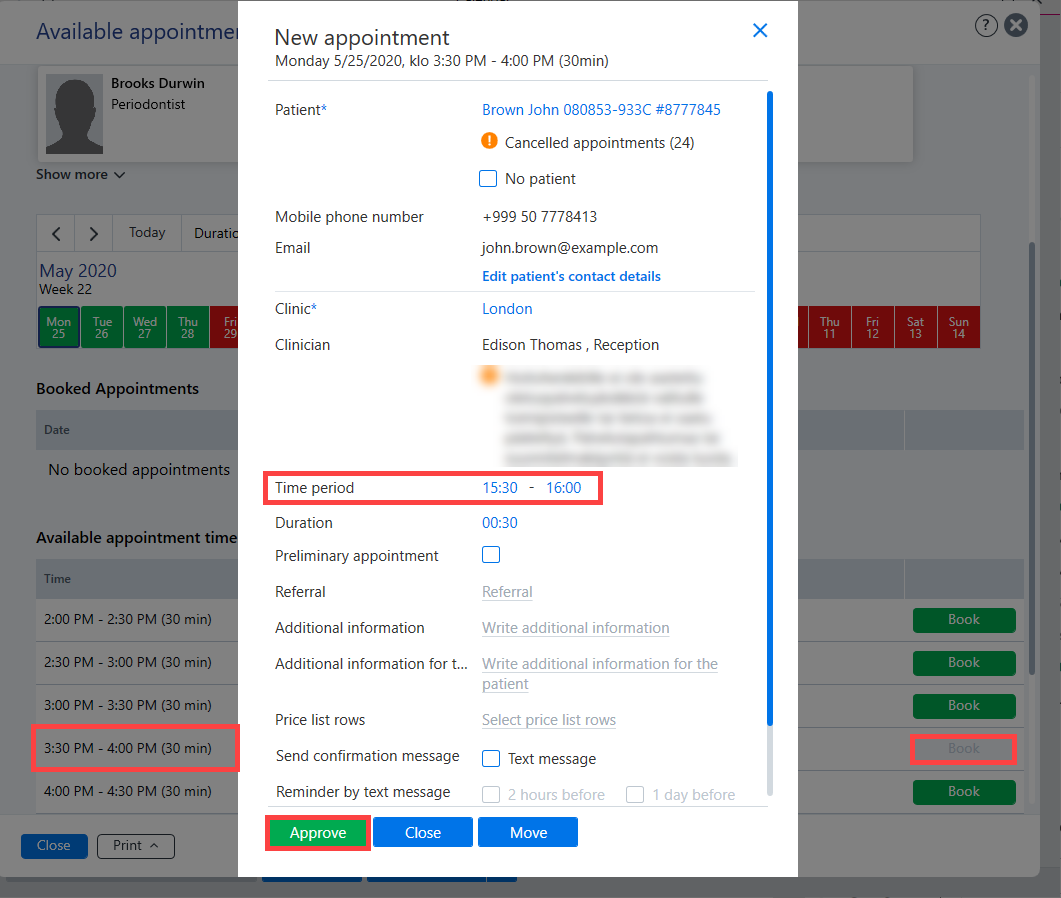Expand Show more clinician details
This screenshot has height=898, width=1061.
pyautogui.click(x=81, y=175)
